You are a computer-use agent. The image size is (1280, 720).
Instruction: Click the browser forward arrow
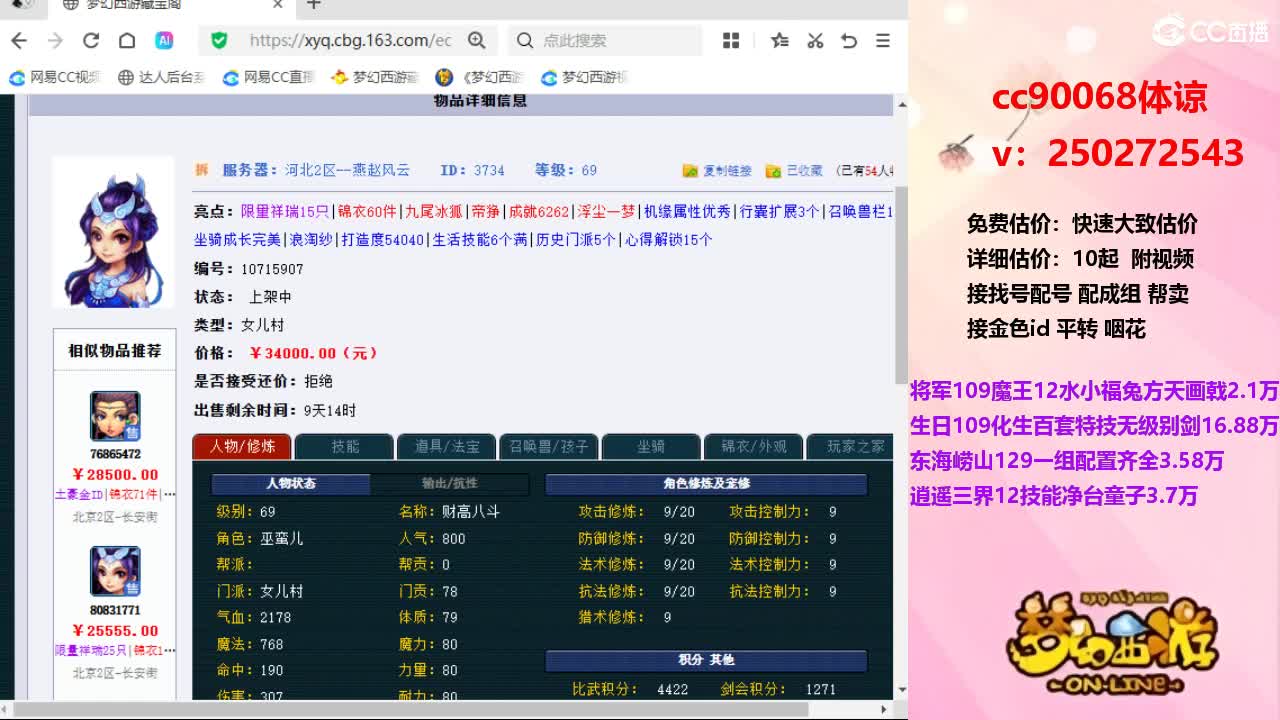[x=55, y=40]
